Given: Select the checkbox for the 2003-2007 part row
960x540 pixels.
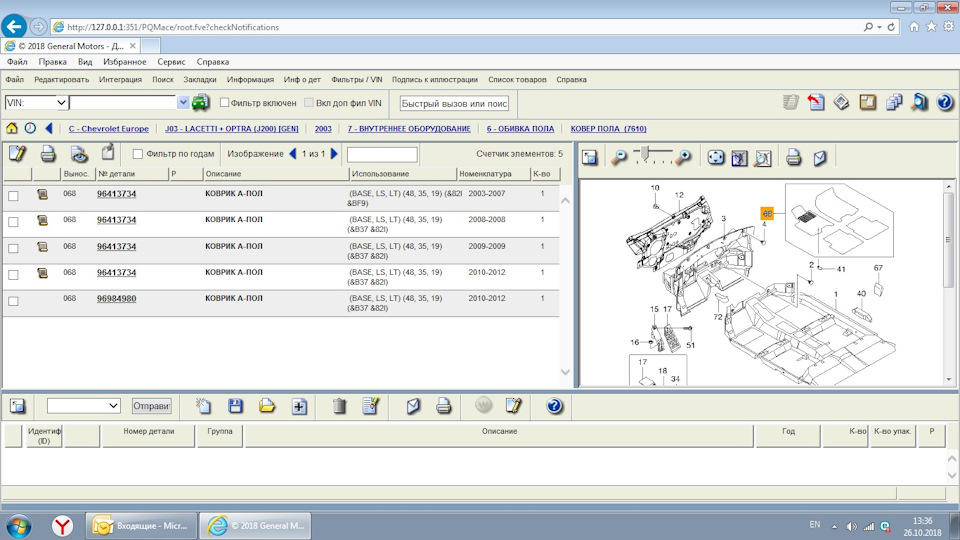Looking at the screenshot, I should tap(13, 196).
